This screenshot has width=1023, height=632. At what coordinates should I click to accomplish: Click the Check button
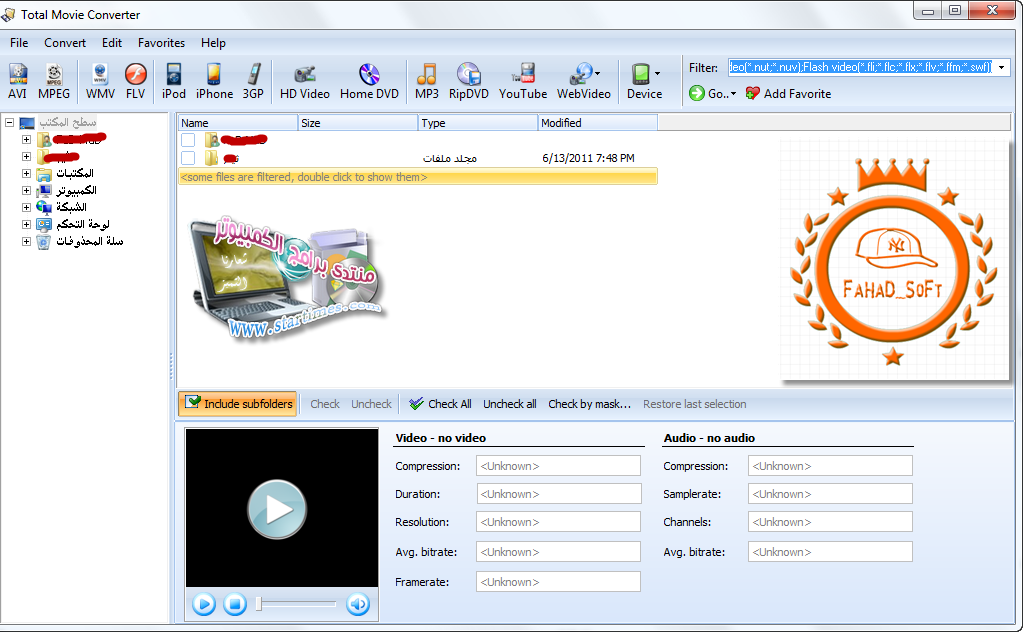click(x=325, y=404)
